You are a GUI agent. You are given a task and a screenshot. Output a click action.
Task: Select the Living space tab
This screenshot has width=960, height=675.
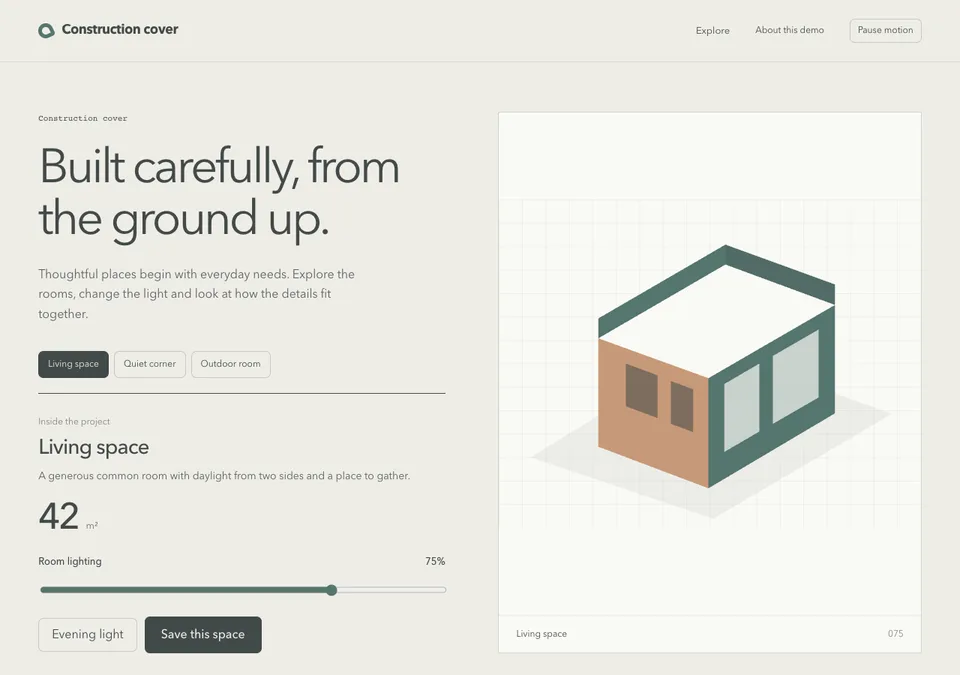[x=73, y=364]
